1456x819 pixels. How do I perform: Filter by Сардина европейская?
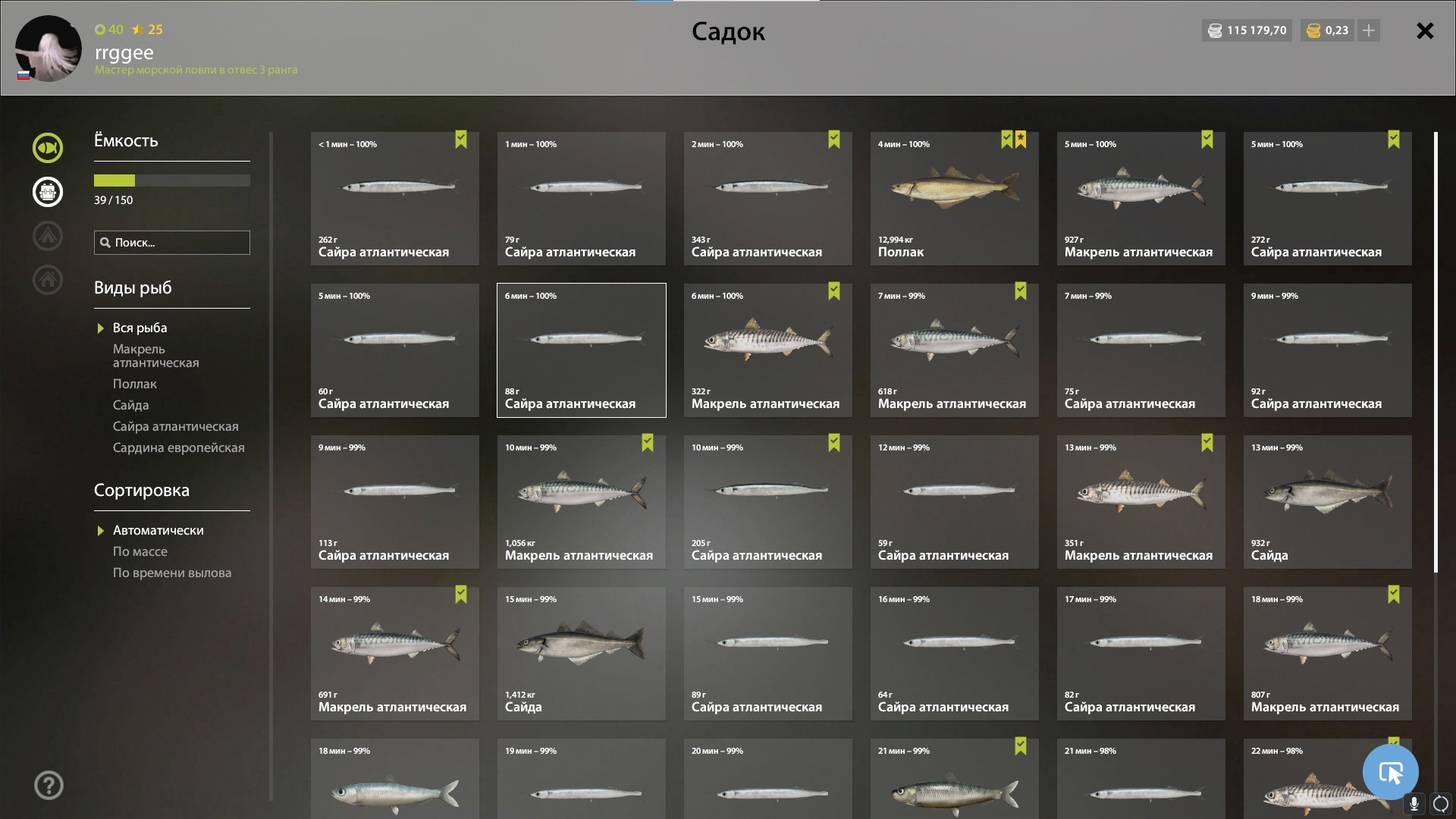tap(179, 448)
